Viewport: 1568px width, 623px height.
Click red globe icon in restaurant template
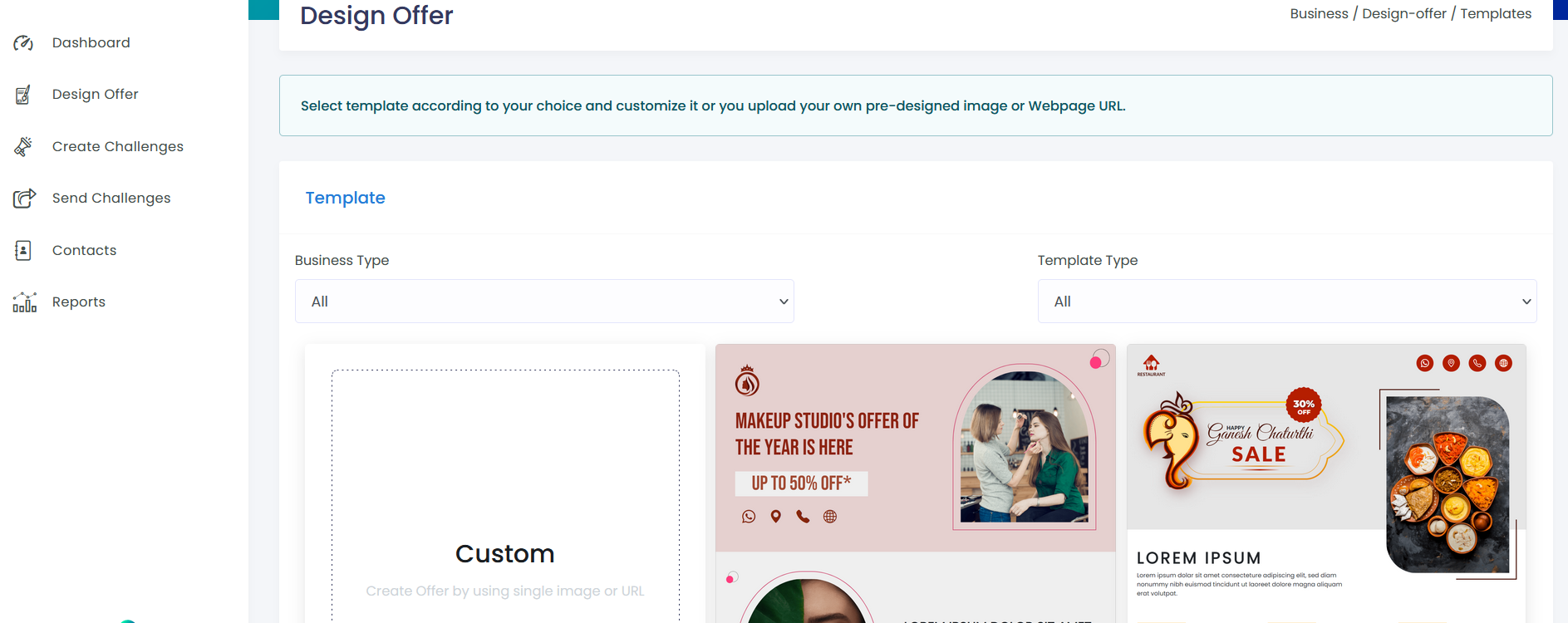[x=1503, y=363]
